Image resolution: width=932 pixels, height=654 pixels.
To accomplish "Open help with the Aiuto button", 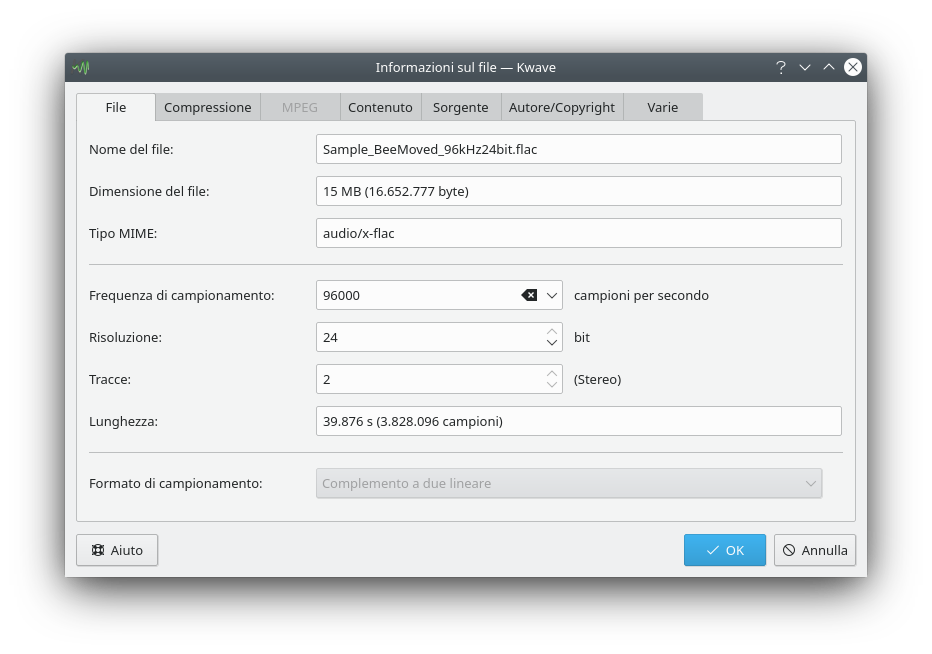I will (x=117, y=550).
